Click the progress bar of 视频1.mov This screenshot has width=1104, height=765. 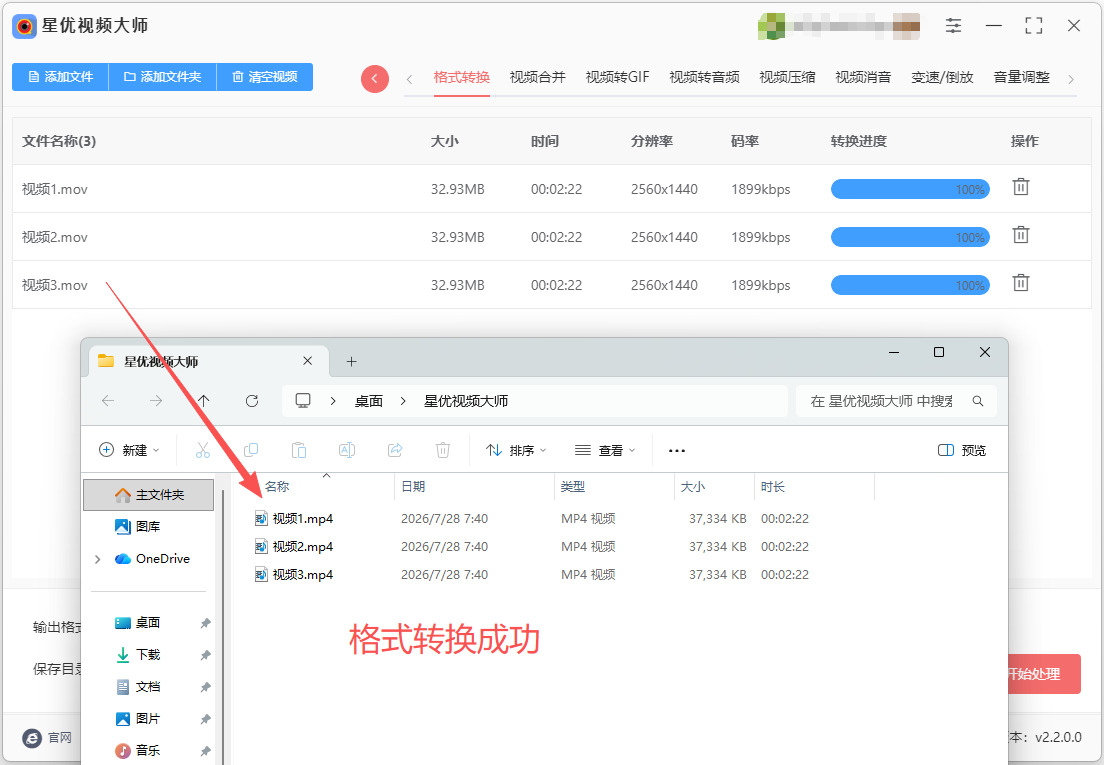(910, 189)
